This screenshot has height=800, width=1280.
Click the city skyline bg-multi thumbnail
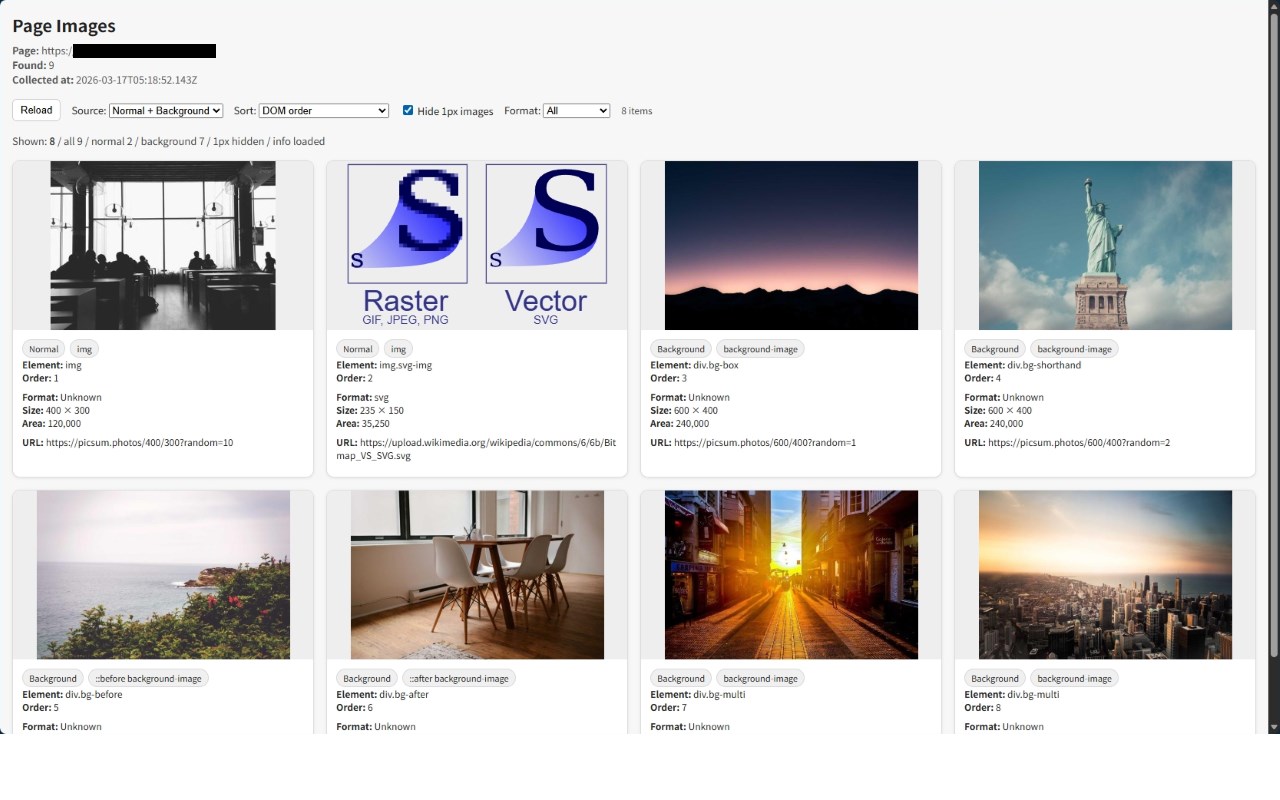click(x=1104, y=574)
